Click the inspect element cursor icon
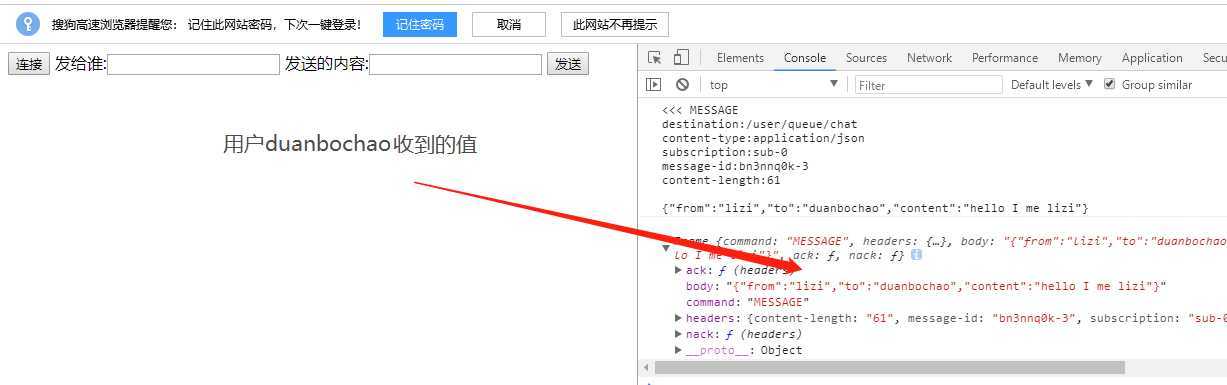Image resolution: width=1227 pixels, height=385 pixels. click(x=655, y=58)
